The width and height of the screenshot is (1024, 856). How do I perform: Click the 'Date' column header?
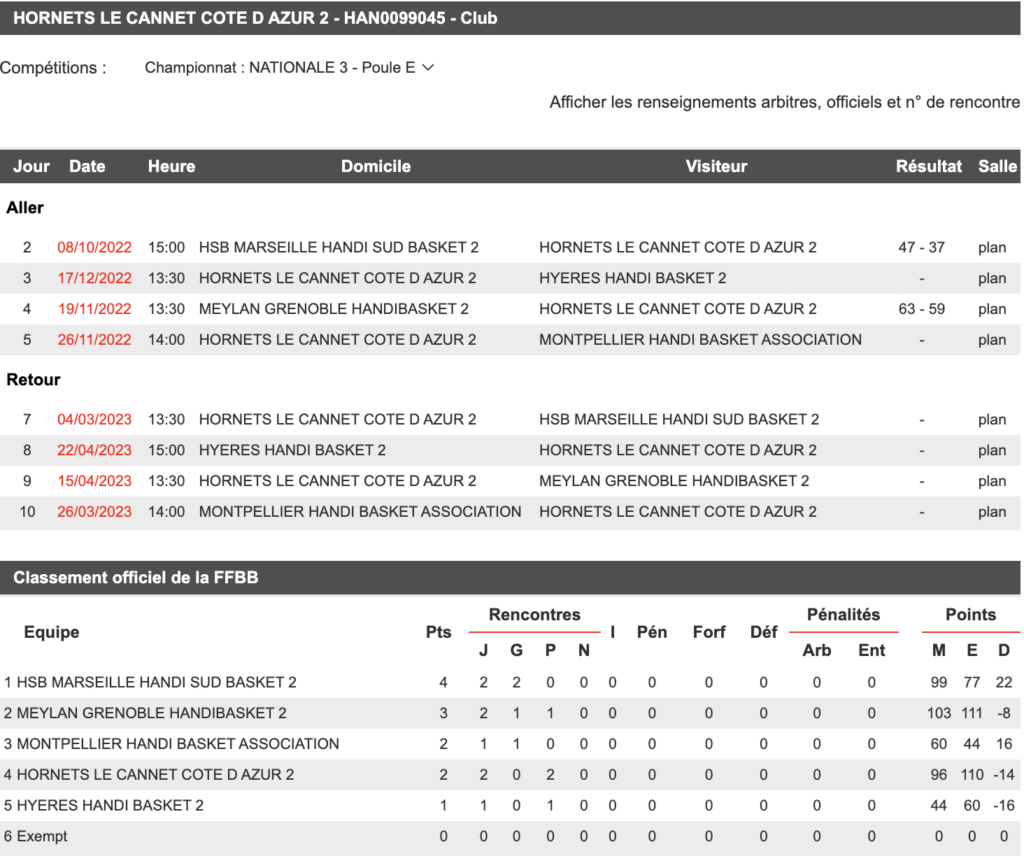click(88, 166)
